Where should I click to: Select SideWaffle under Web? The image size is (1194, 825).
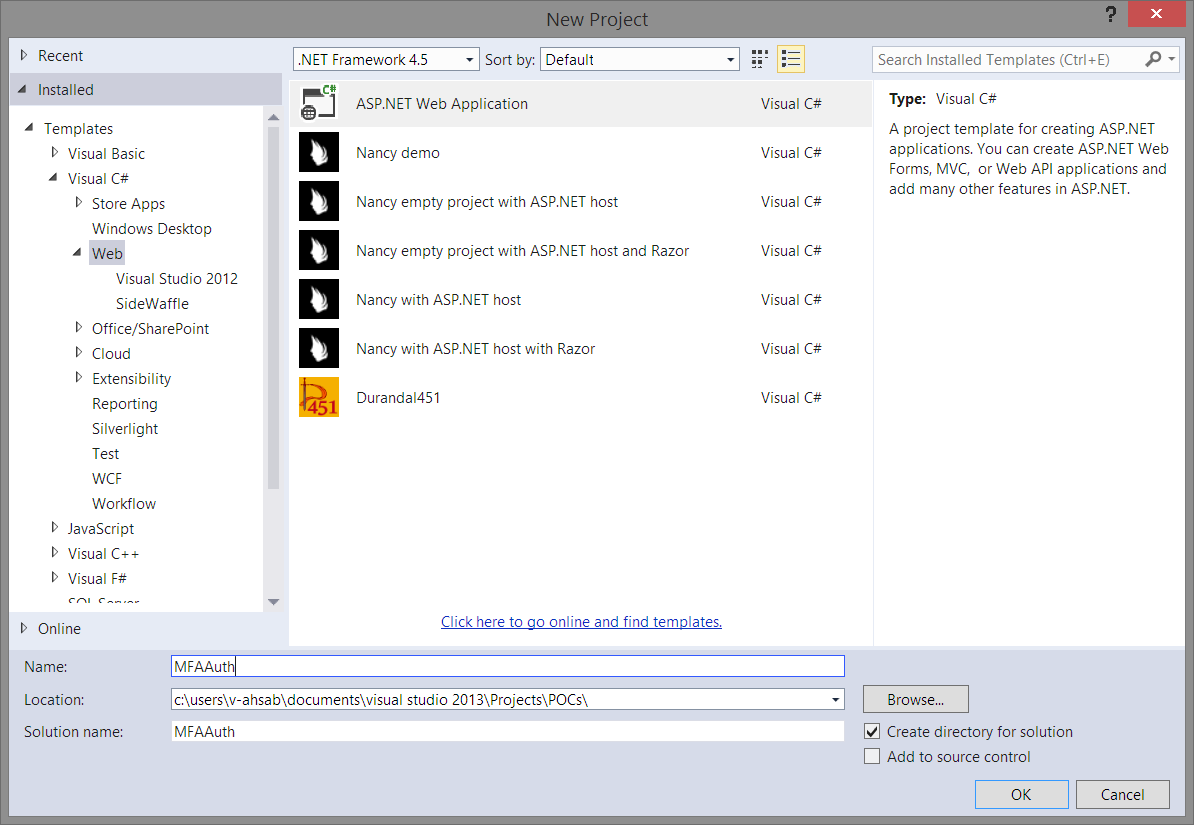click(x=152, y=303)
